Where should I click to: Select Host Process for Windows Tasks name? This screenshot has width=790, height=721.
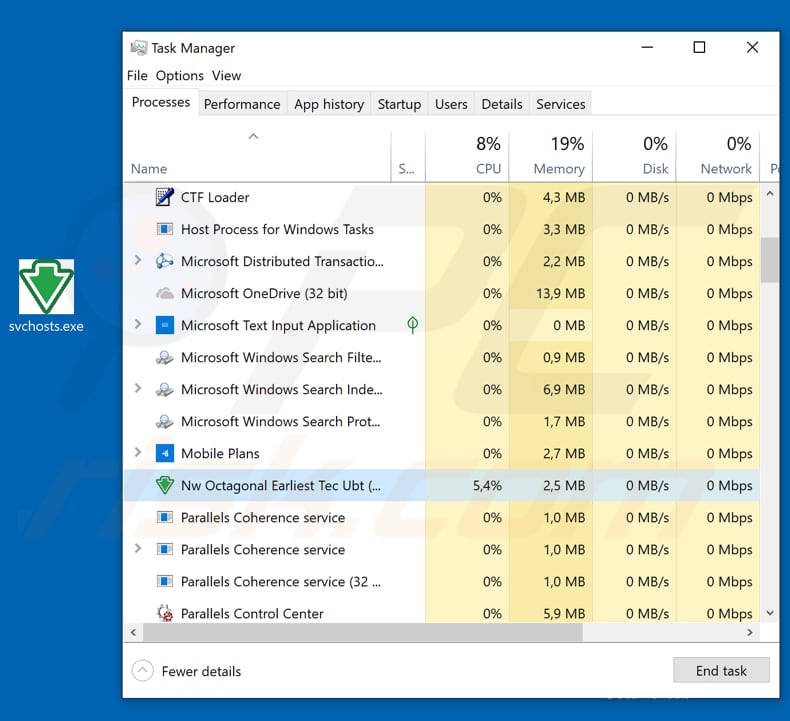pyautogui.click(x=277, y=229)
